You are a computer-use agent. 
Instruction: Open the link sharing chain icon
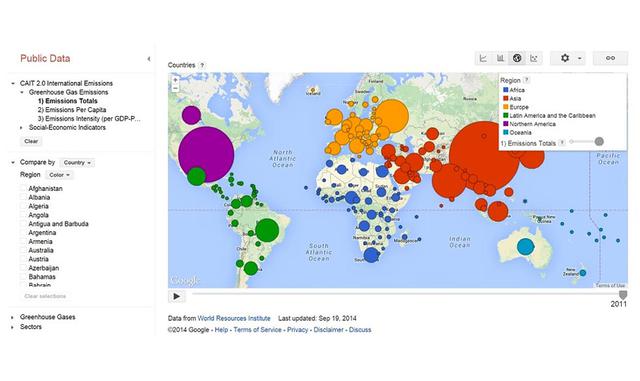point(610,58)
